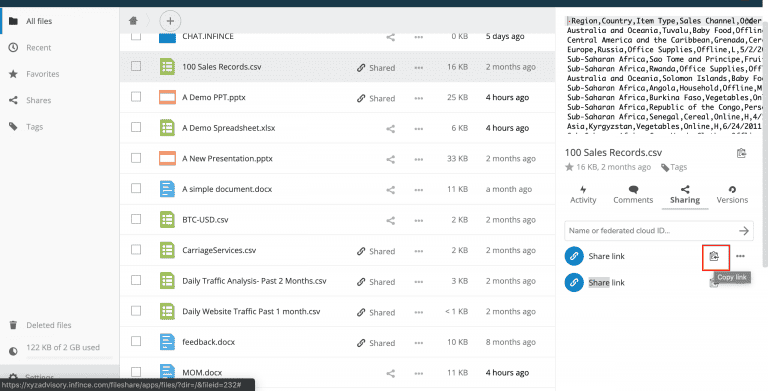This screenshot has height=391, width=768.
Task: Switch to the Activity tab
Action: coord(583,195)
